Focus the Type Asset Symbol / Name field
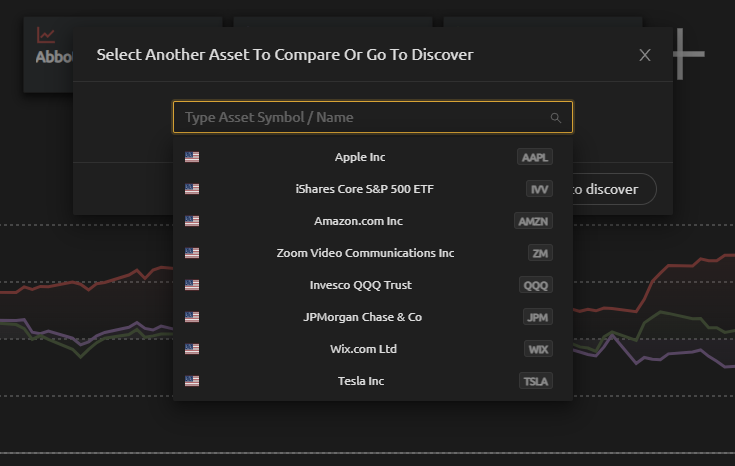The width and height of the screenshot is (735, 466). click(x=360, y=117)
